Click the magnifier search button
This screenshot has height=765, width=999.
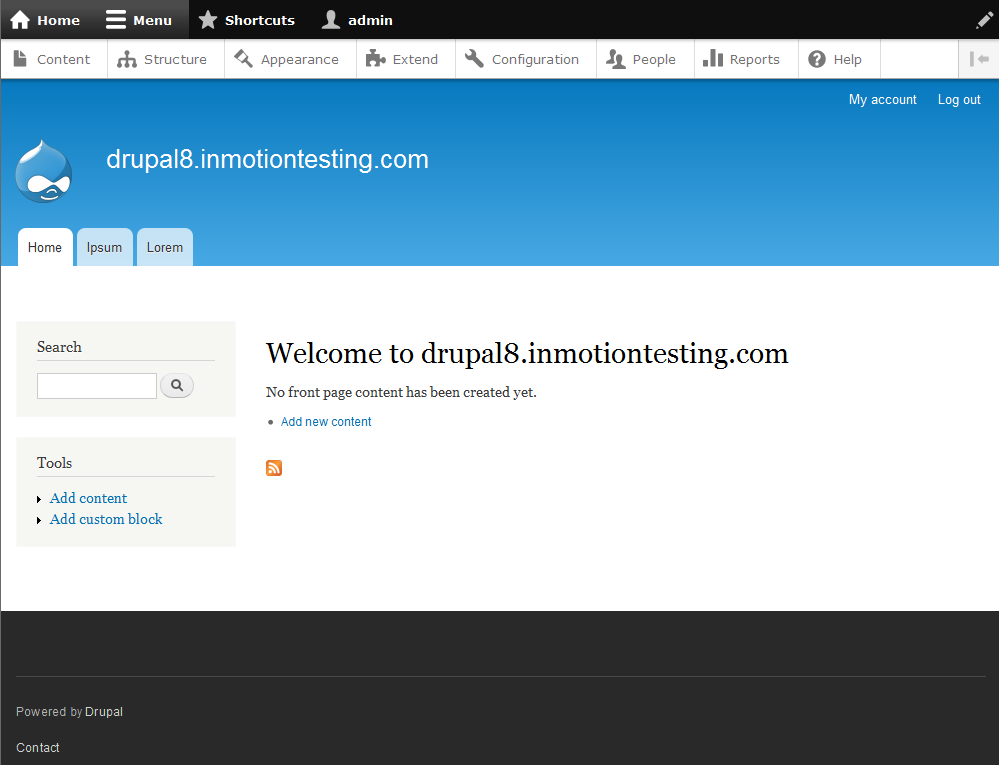177,385
